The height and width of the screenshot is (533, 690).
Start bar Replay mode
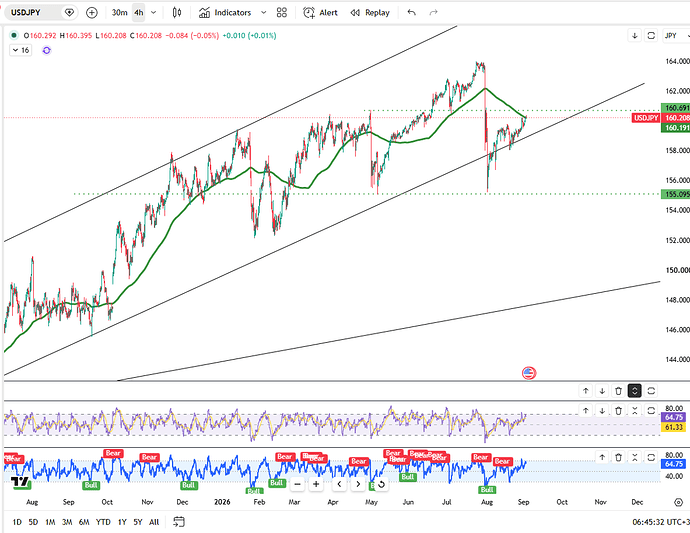pyautogui.click(x=370, y=12)
